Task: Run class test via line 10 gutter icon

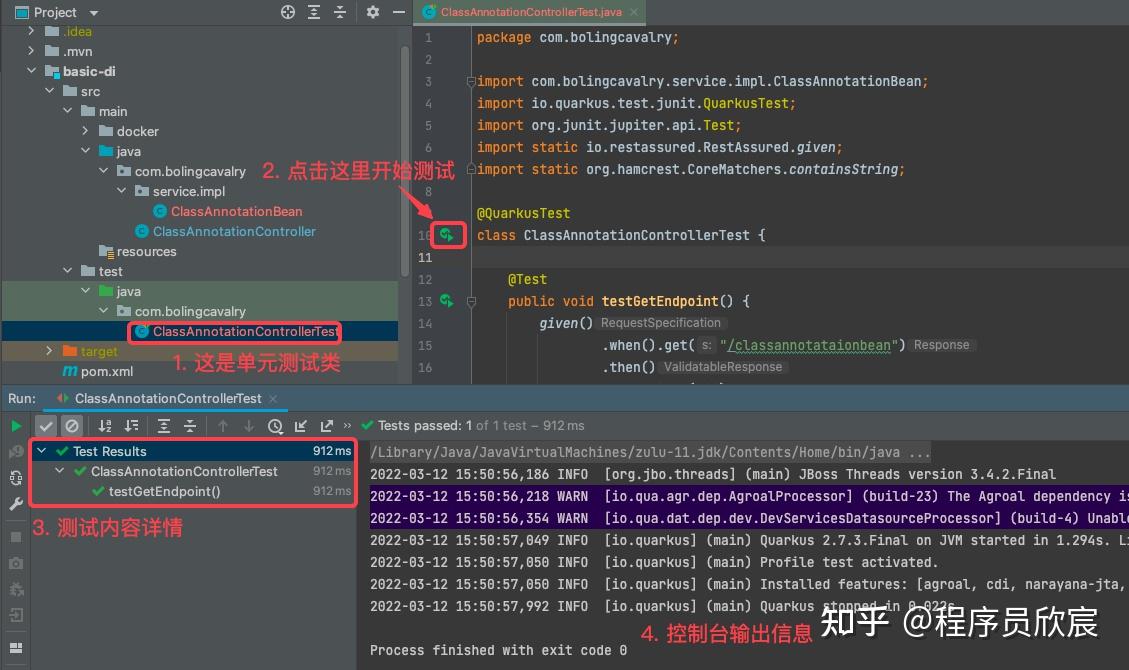Action: click(446, 235)
